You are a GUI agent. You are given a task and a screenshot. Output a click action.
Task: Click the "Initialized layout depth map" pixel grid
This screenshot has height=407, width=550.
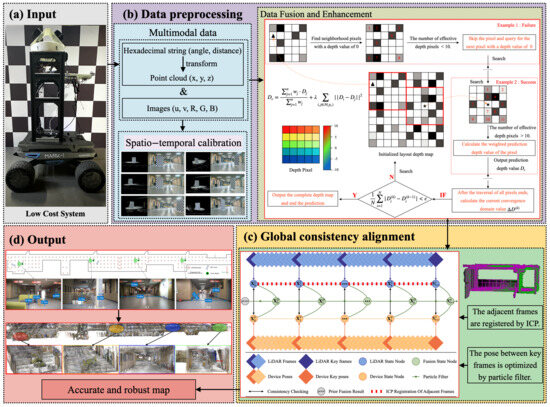(406, 109)
